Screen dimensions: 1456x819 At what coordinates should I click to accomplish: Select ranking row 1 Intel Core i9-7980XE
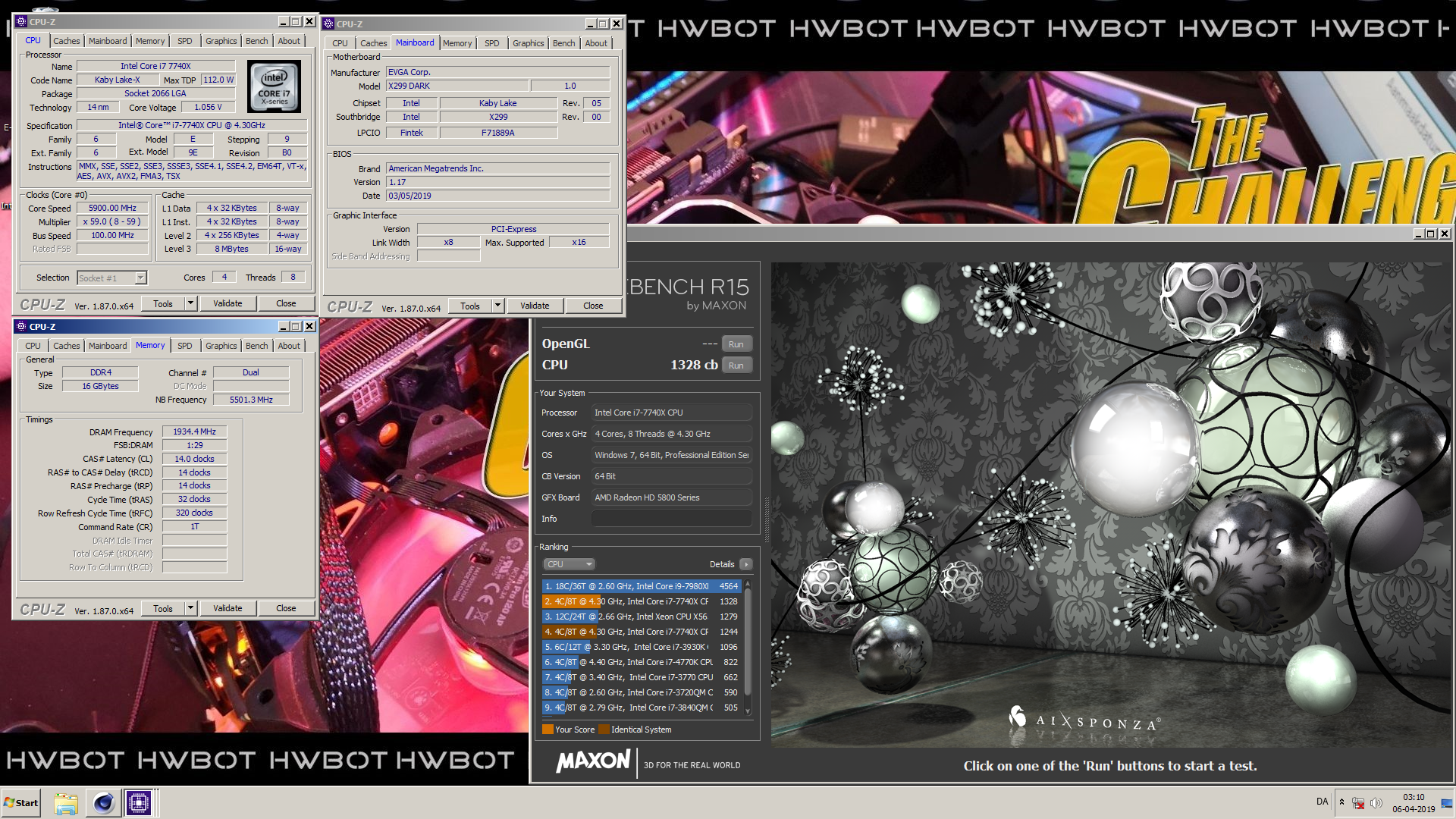coord(642,586)
